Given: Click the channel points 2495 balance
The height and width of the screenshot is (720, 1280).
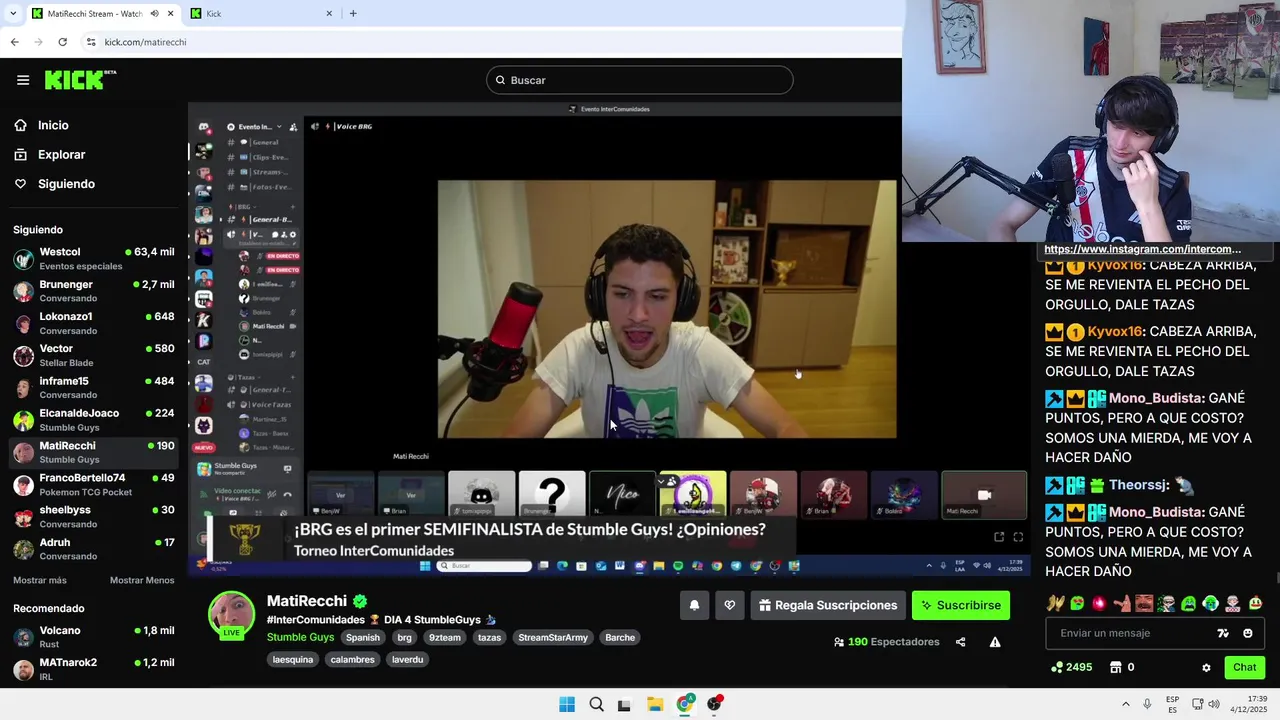Looking at the screenshot, I should pos(1071,667).
